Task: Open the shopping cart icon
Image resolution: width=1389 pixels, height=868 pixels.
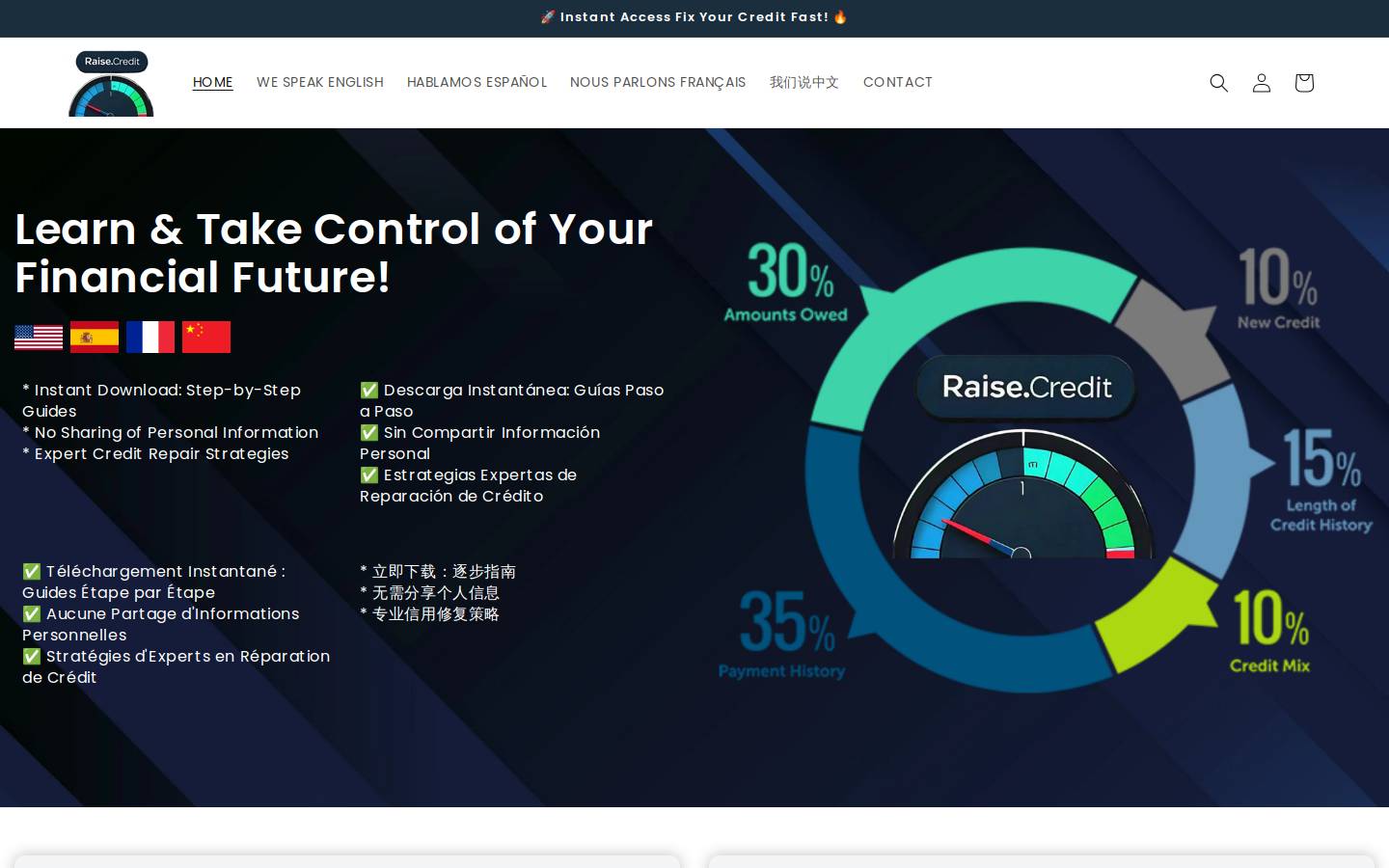Action: 1304,83
